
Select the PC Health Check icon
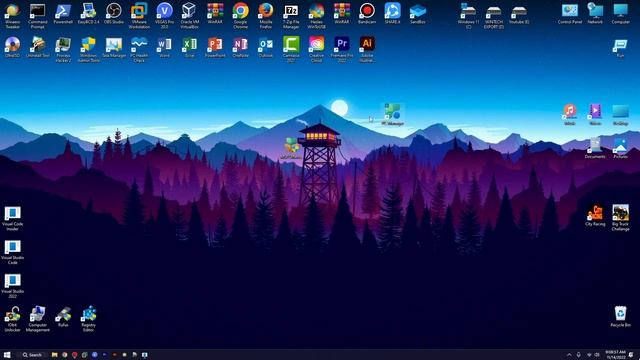[139, 49]
